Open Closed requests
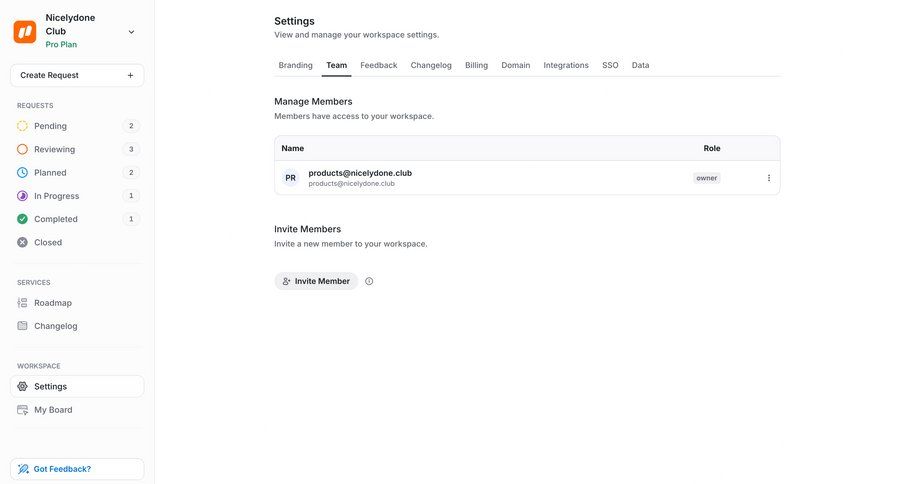Viewport: 900px width, 484px height. pos(47,242)
